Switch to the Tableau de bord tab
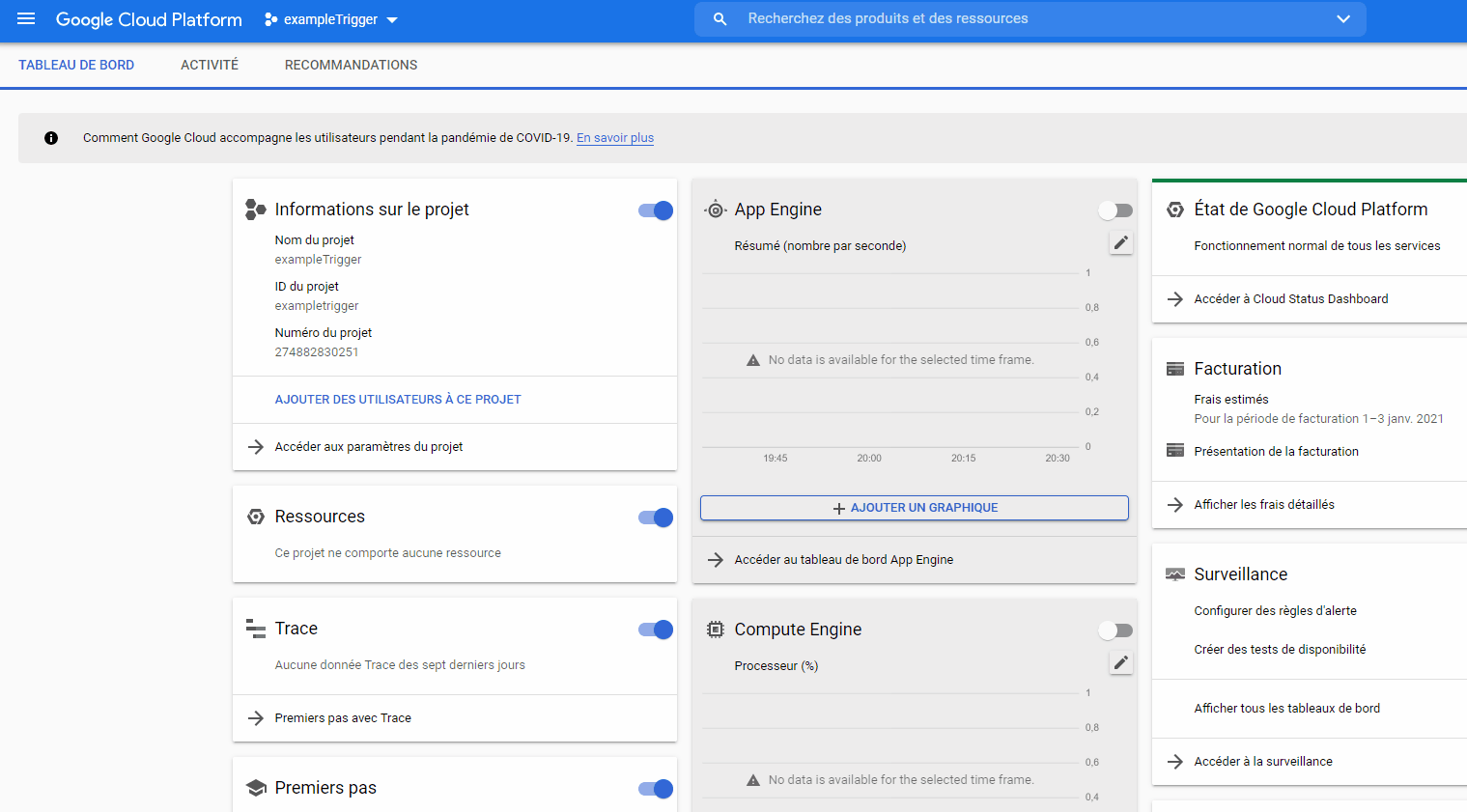The height and width of the screenshot is (812, 1467). [76, 65]
